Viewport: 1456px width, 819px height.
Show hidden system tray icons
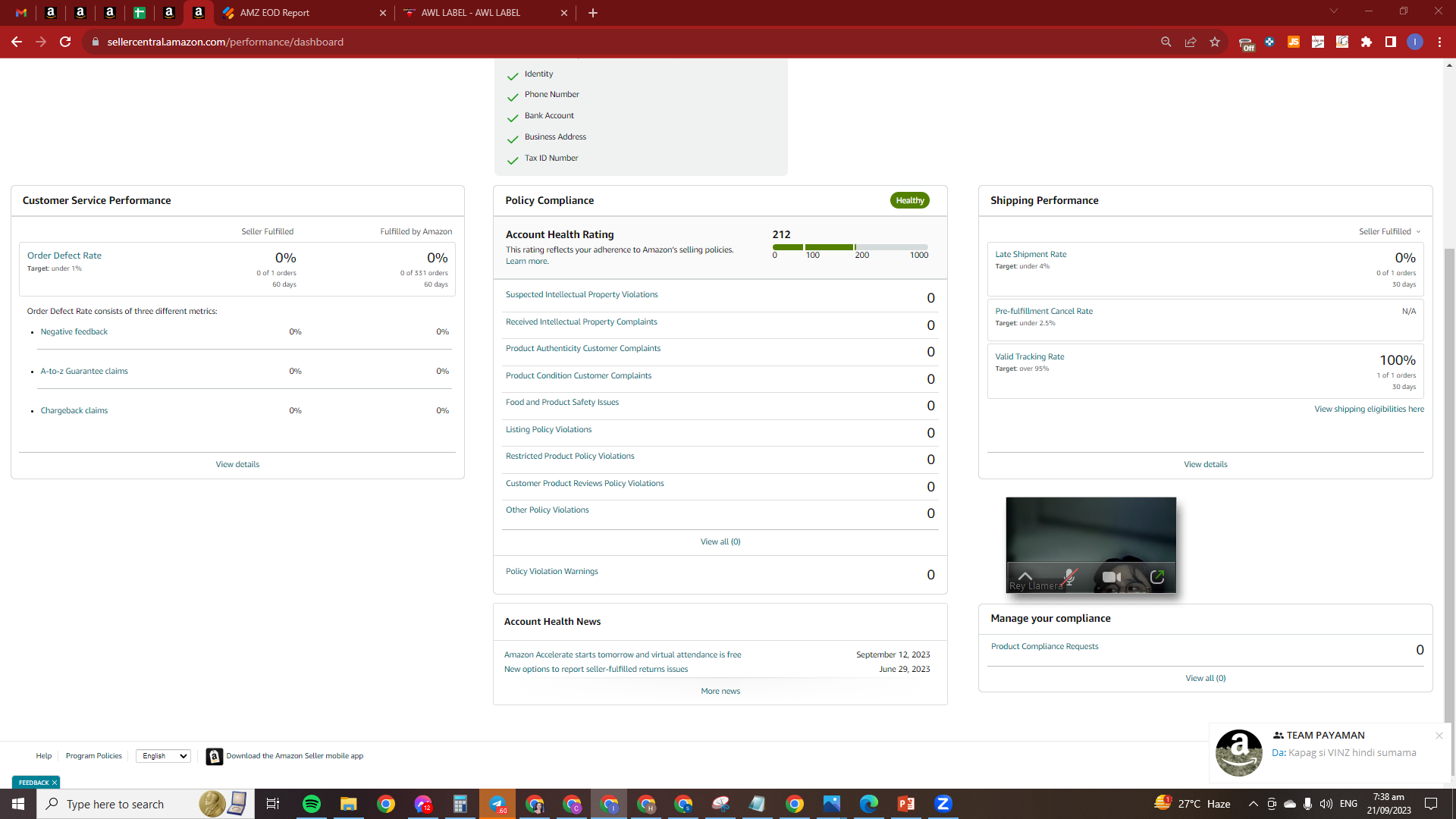click(1253, 804)
